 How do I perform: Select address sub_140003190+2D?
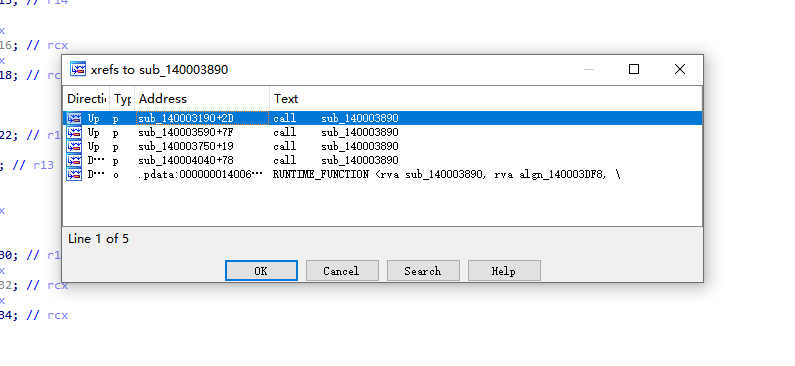tap(186, 118)
